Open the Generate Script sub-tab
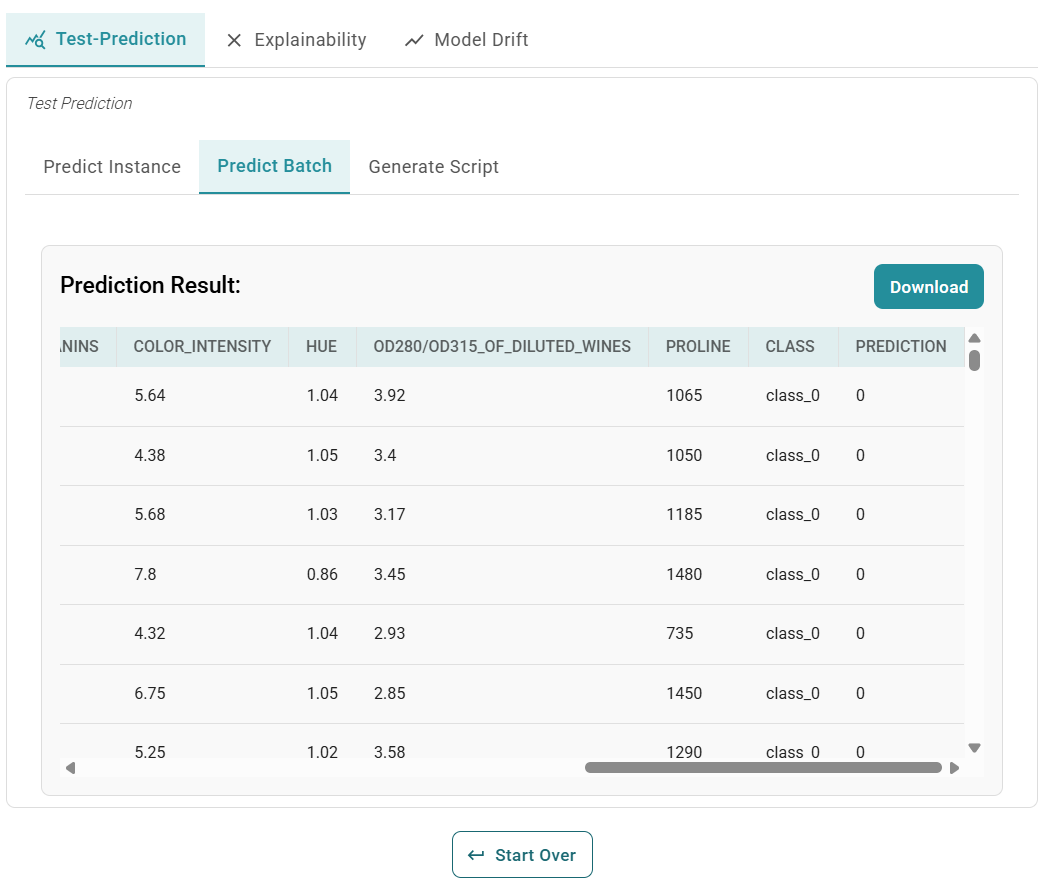The image size is (1047, 885). [x=433, y=167]
